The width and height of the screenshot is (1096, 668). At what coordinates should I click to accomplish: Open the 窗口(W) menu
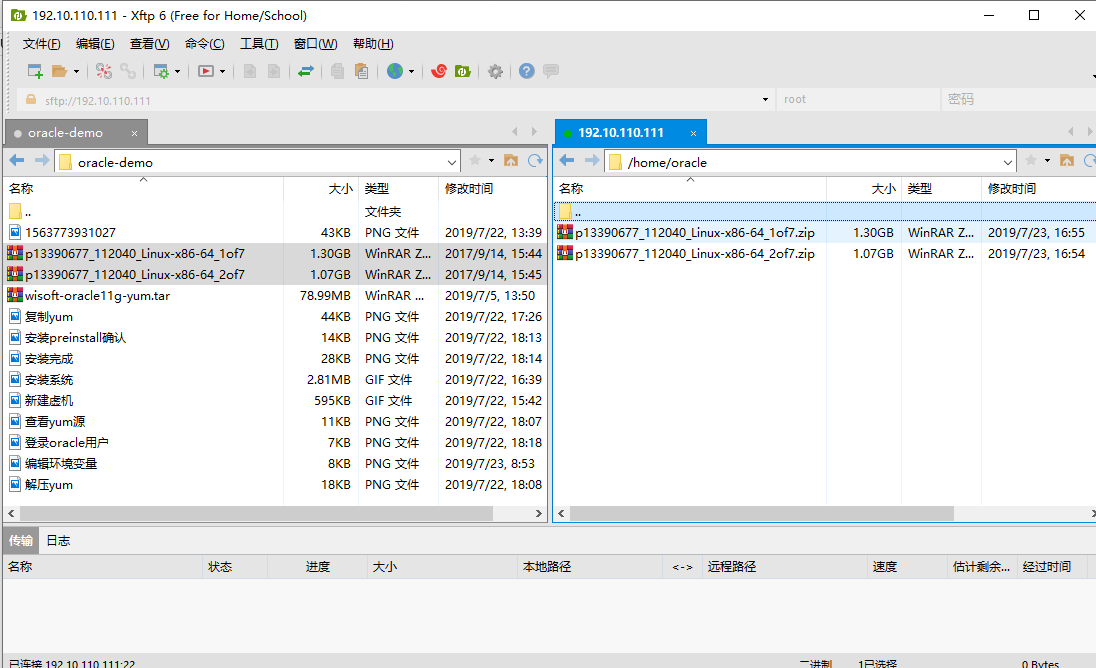pos(315,44)
